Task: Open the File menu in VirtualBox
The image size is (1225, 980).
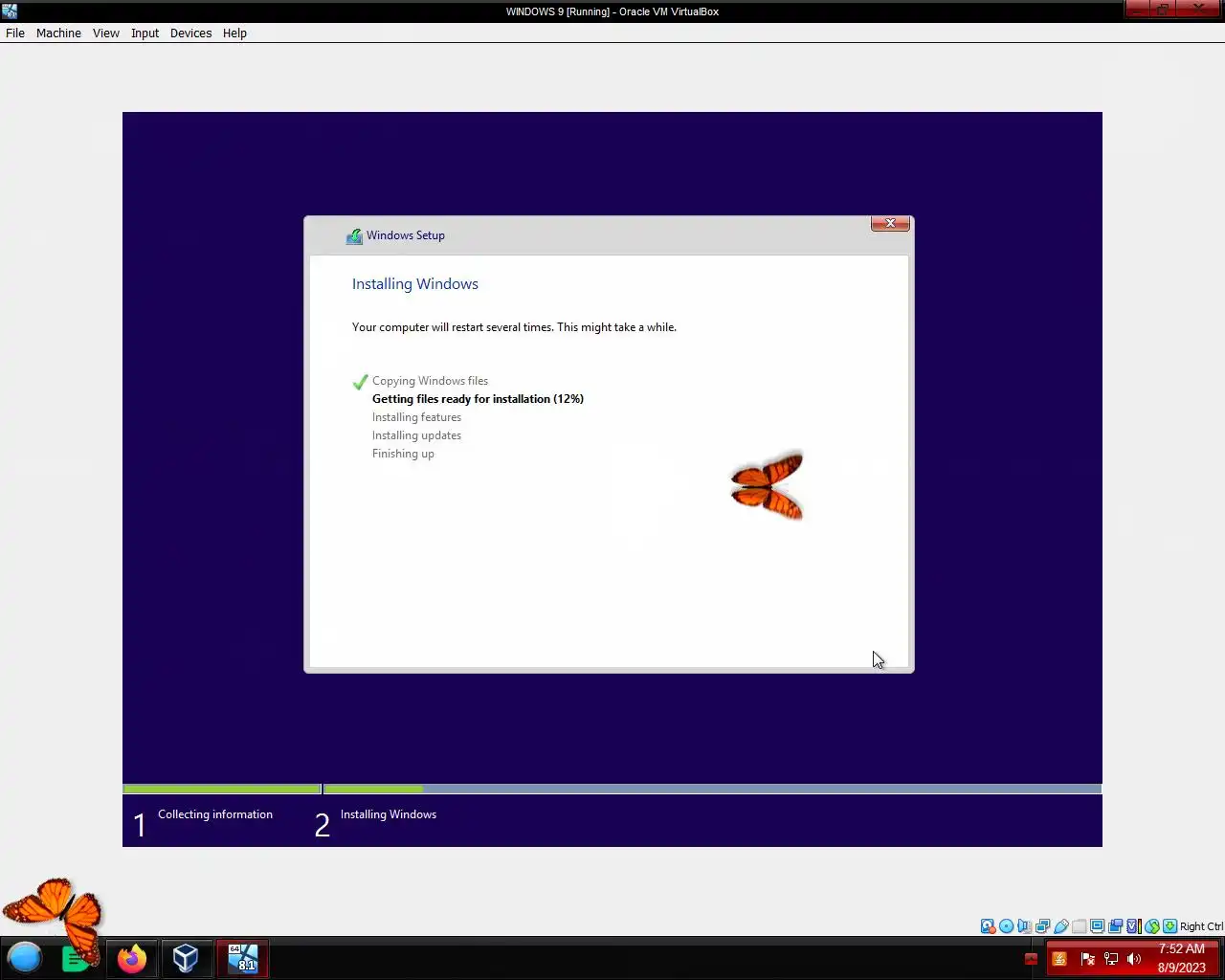Action: 15,33
